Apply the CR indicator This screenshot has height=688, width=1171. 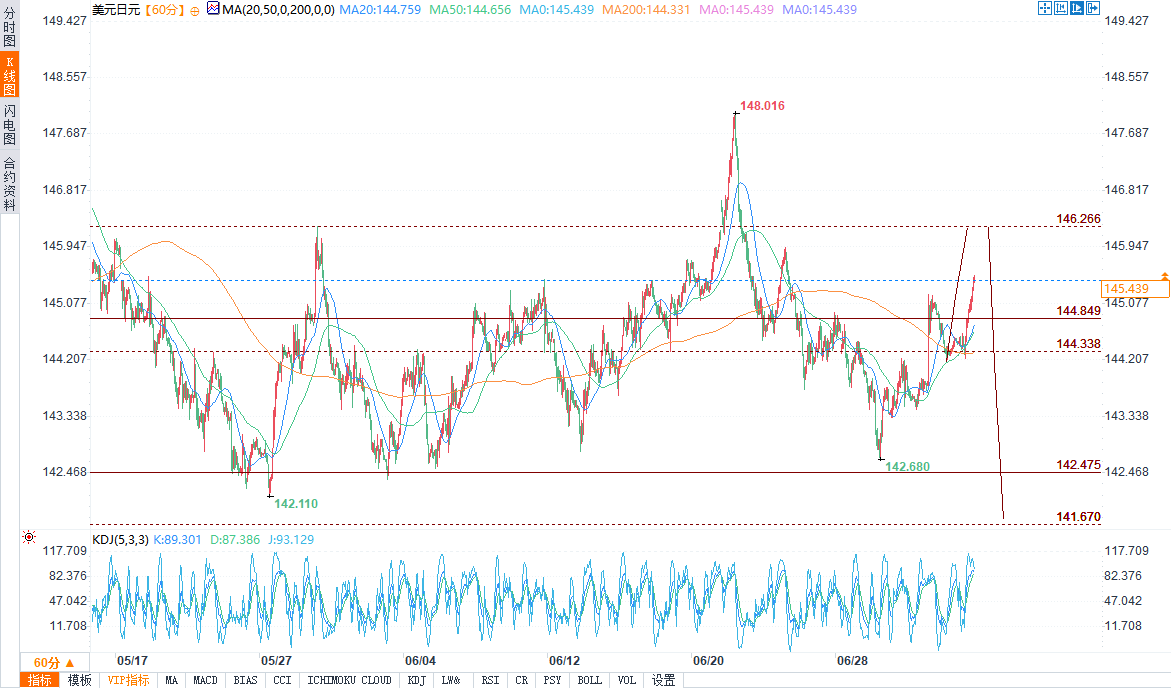click(x=521, y=680)
